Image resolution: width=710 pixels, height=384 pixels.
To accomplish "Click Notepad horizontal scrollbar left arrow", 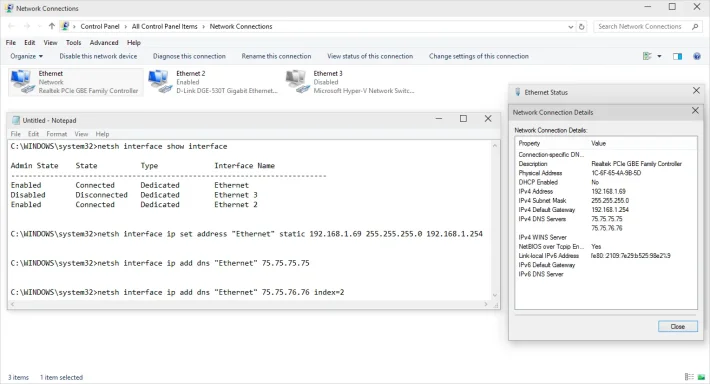I will point(13,304).
